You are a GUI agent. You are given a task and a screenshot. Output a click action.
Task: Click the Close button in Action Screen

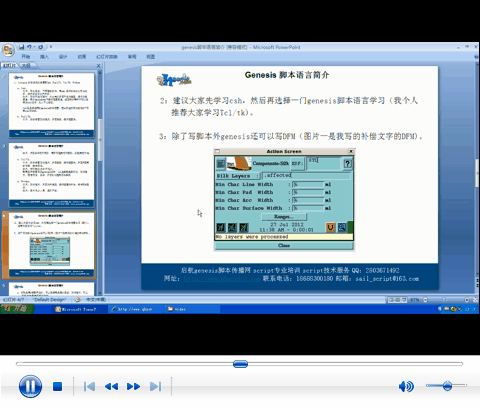tap(284, 246)
